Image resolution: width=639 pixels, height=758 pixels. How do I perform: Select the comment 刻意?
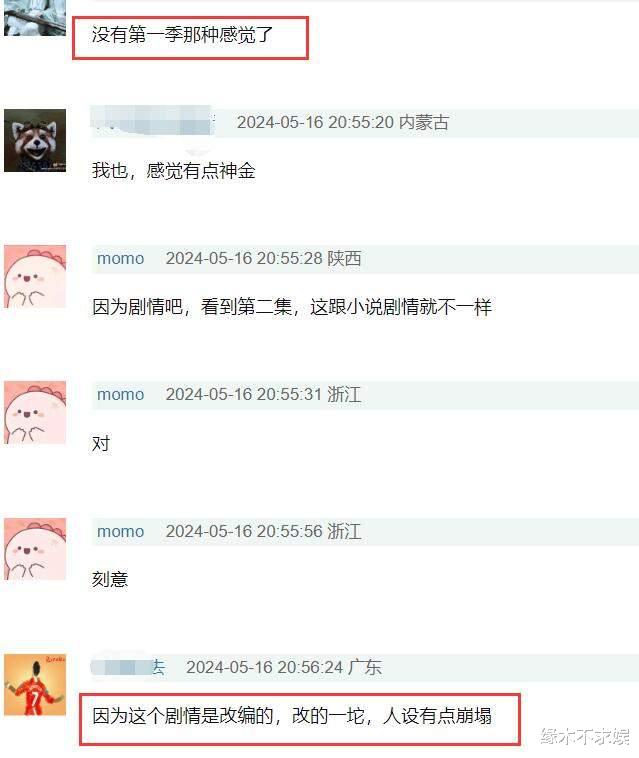[x=110, y=579]
